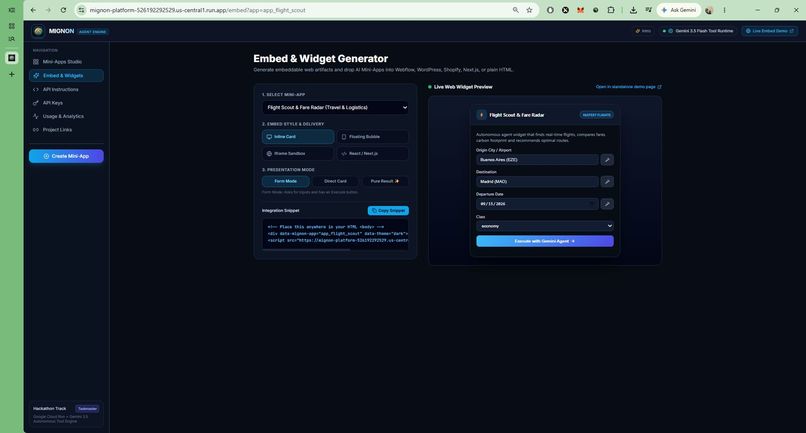The height and width of the screenshot is (433, 806).
Task: Open the Chrome three-dot menu
Action: [724, 10]
